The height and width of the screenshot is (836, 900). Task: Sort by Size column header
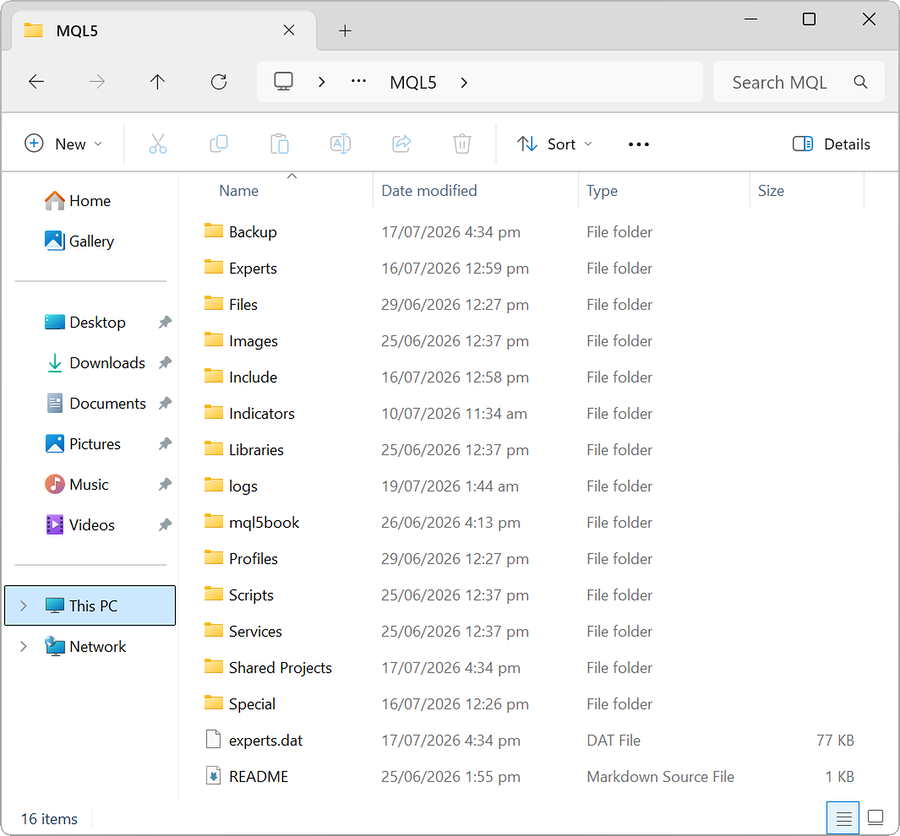[x=771, y=191]
